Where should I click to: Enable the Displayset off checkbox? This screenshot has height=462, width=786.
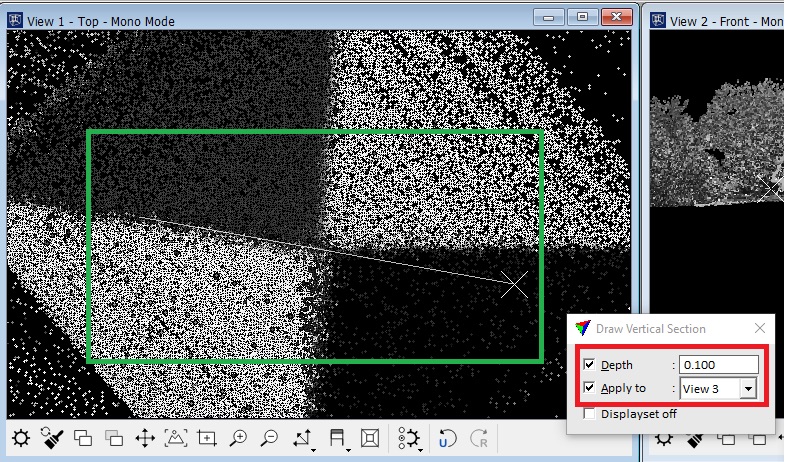click(589, 413)
